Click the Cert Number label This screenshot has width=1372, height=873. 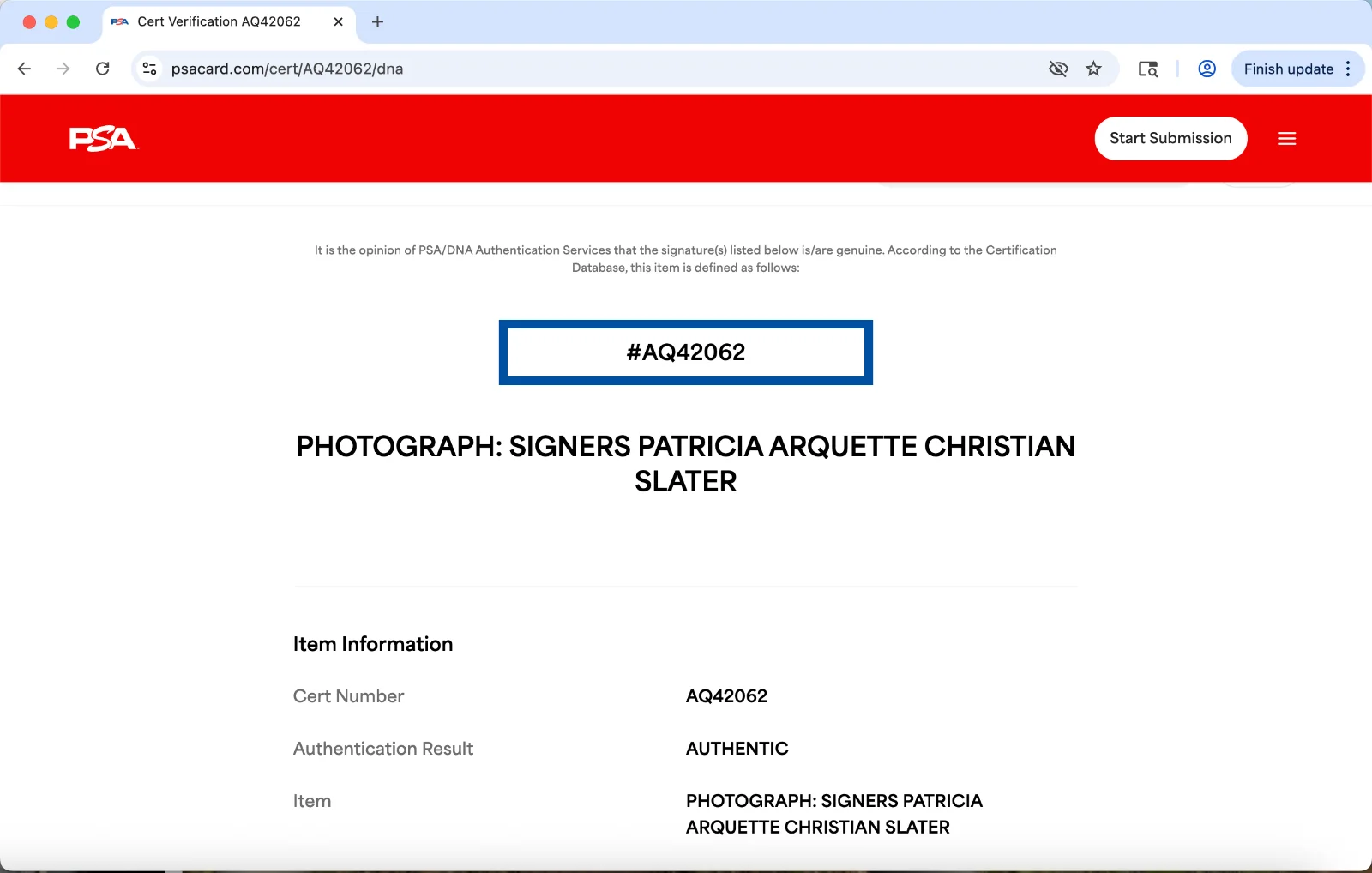[348, 696]
